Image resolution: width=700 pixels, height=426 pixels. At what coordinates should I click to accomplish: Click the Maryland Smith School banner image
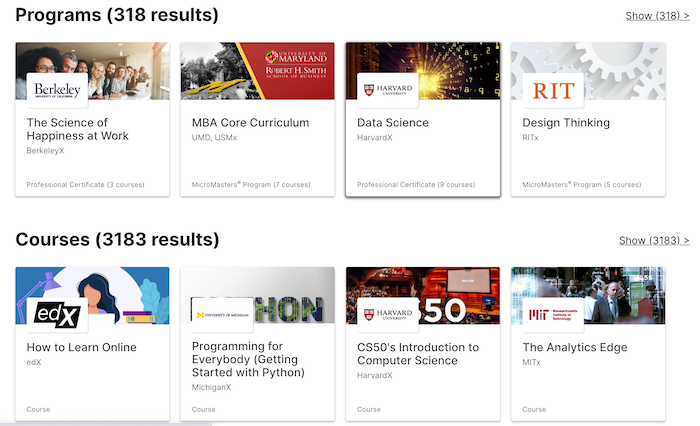[258, 71]
